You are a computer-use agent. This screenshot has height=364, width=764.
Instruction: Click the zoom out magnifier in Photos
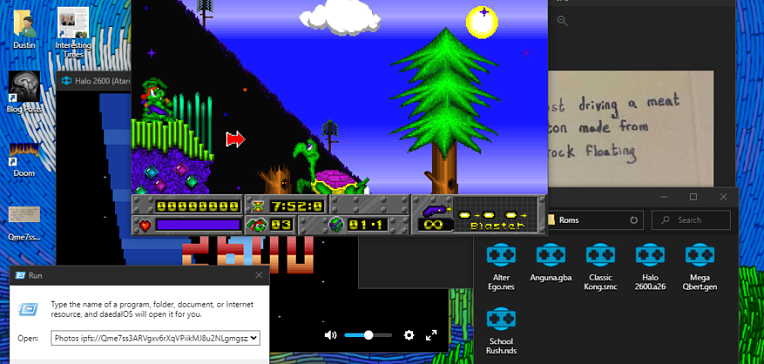(562, 21)
